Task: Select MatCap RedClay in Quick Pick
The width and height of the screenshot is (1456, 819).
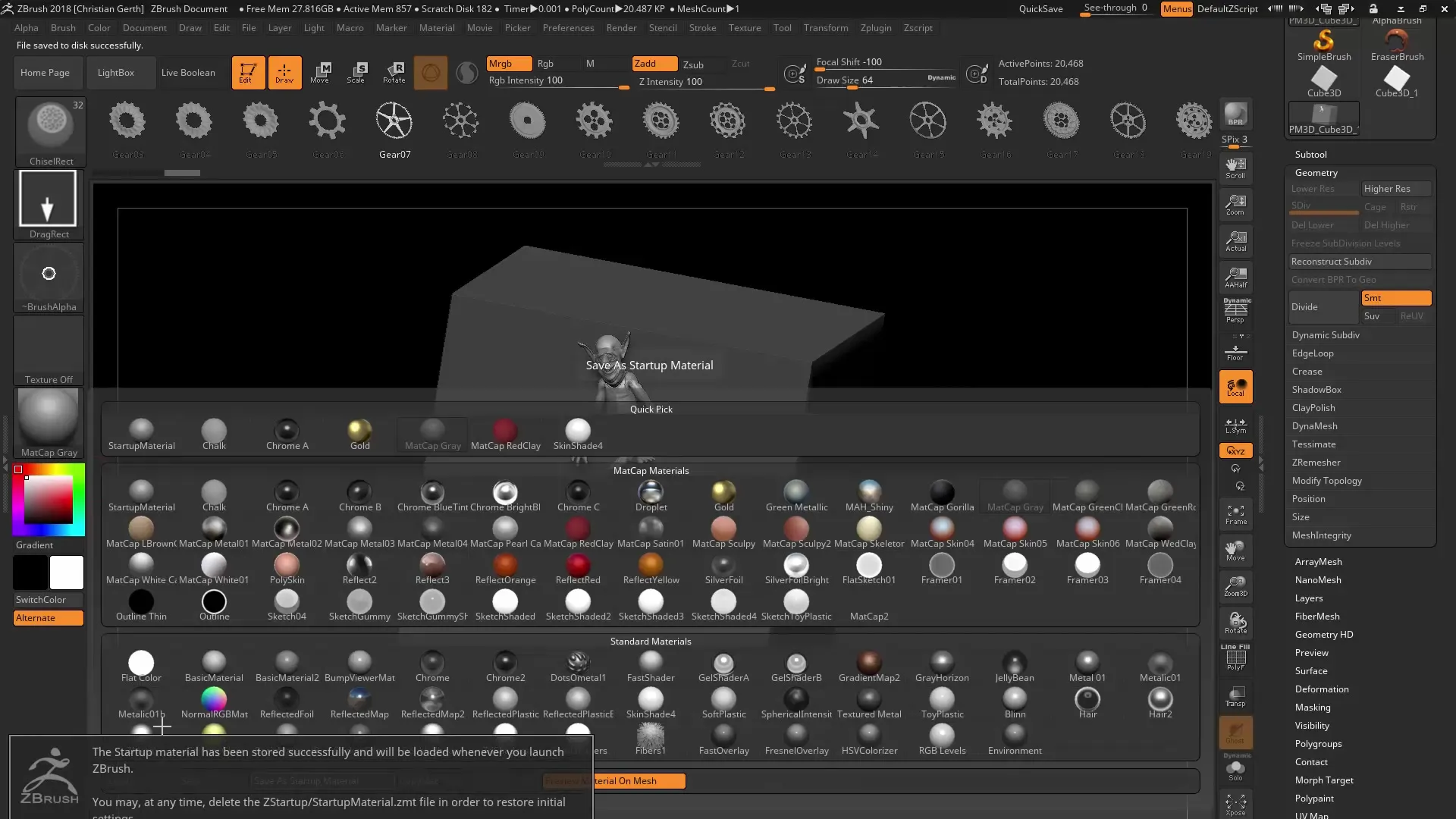Action: pyautogui.click(x=505, y=435)
